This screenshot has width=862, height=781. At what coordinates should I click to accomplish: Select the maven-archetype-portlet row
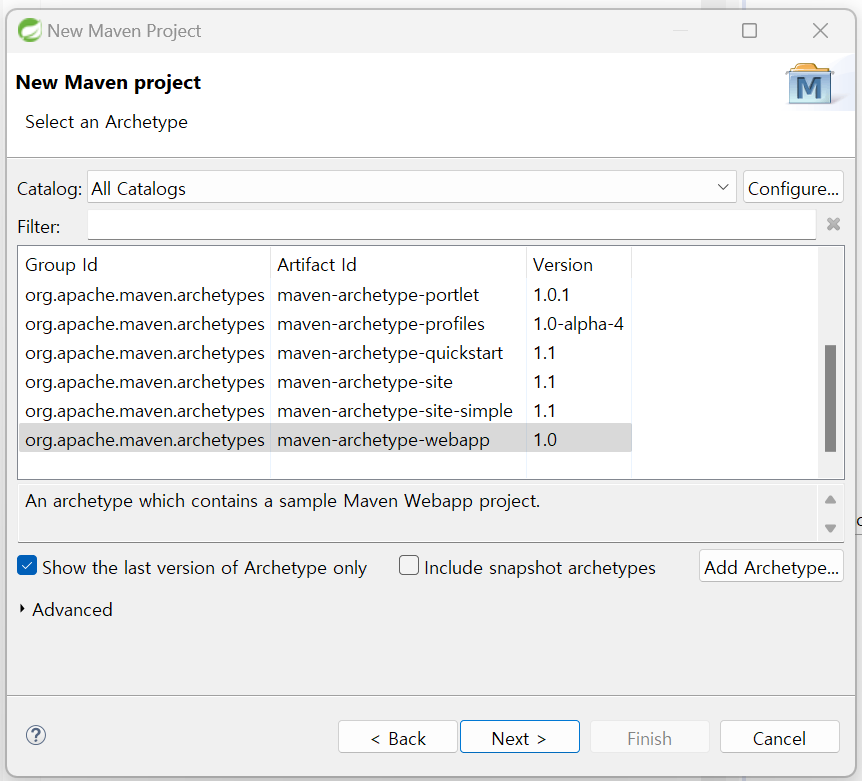[x=325, y=295]
